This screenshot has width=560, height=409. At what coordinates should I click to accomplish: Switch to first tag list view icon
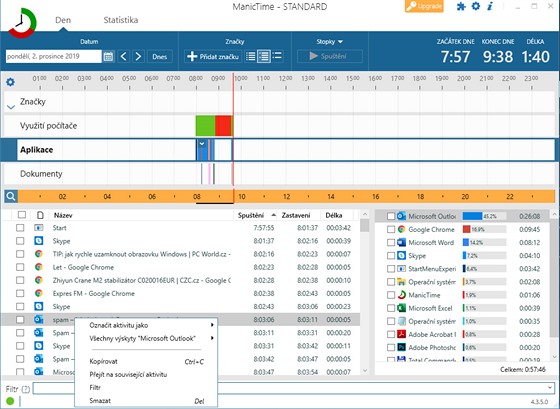point(251,56)
